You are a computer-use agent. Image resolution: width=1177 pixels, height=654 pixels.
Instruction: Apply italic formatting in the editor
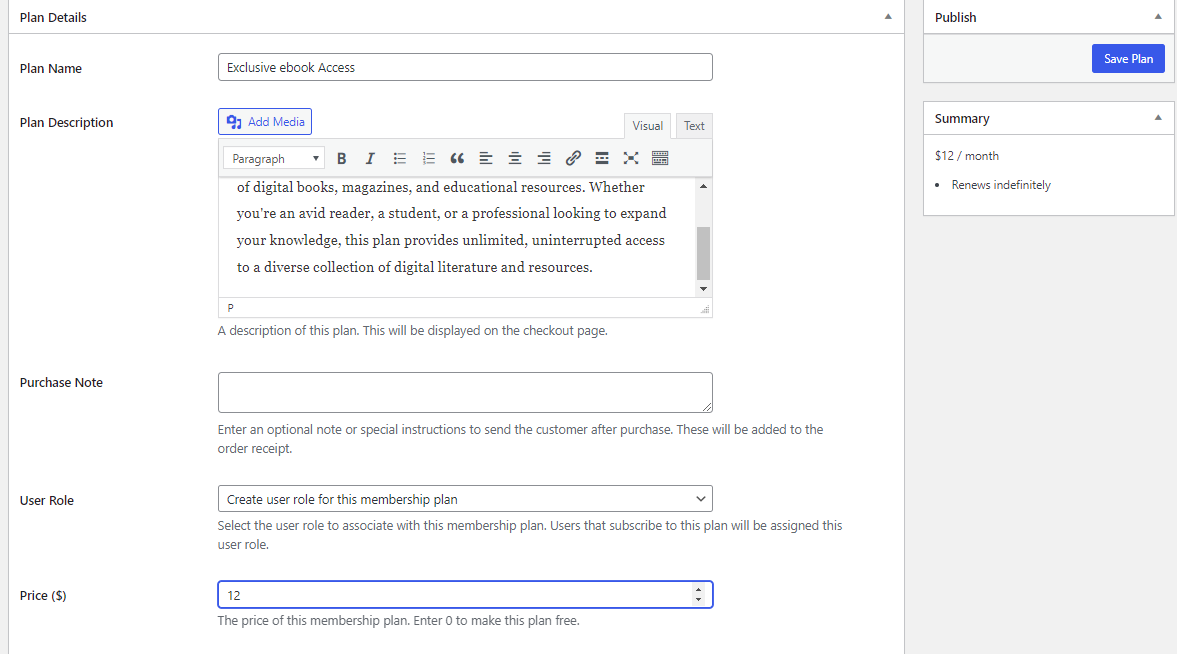coord(370,158)
